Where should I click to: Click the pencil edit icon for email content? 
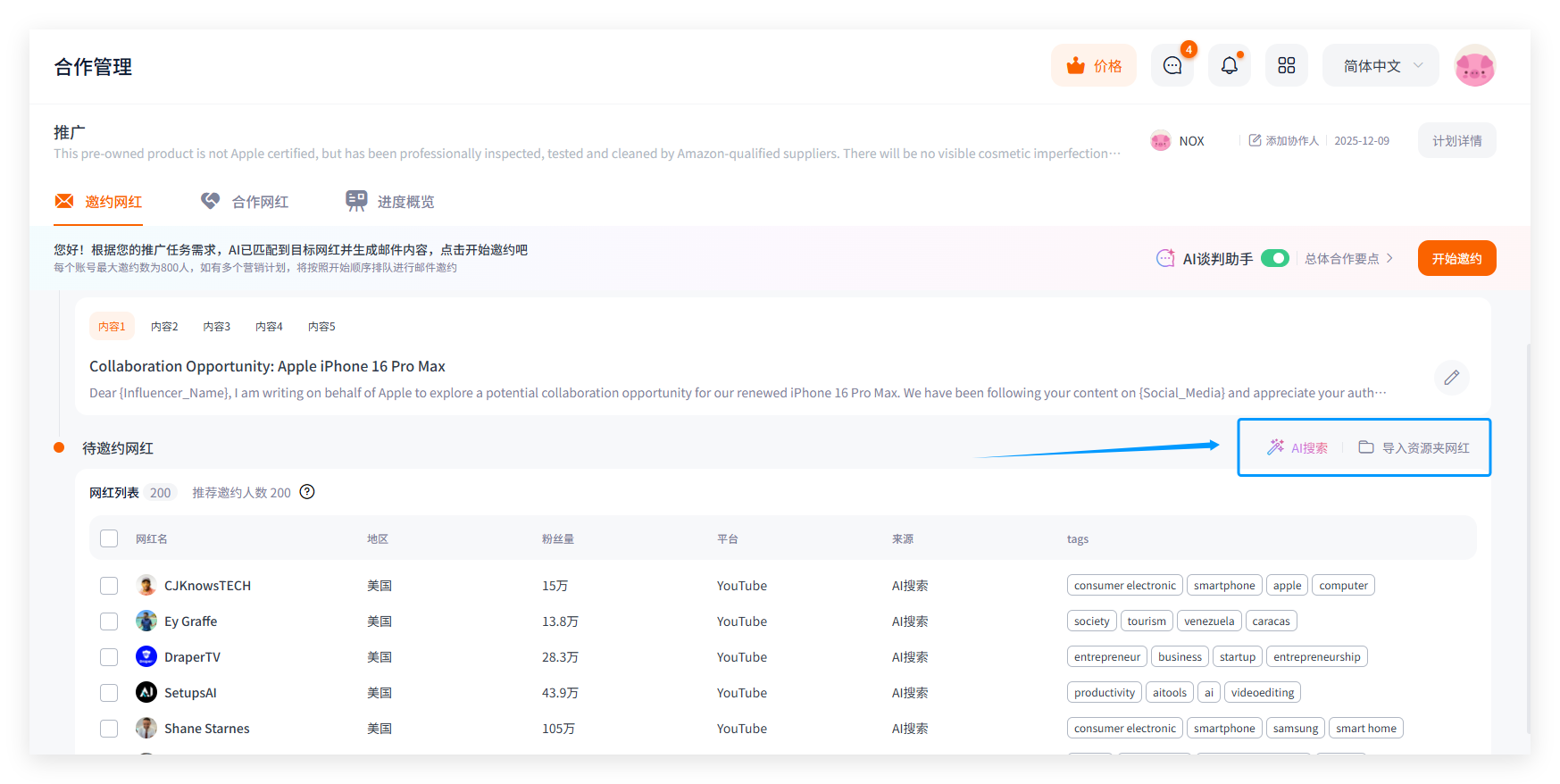pos(1451,378)
